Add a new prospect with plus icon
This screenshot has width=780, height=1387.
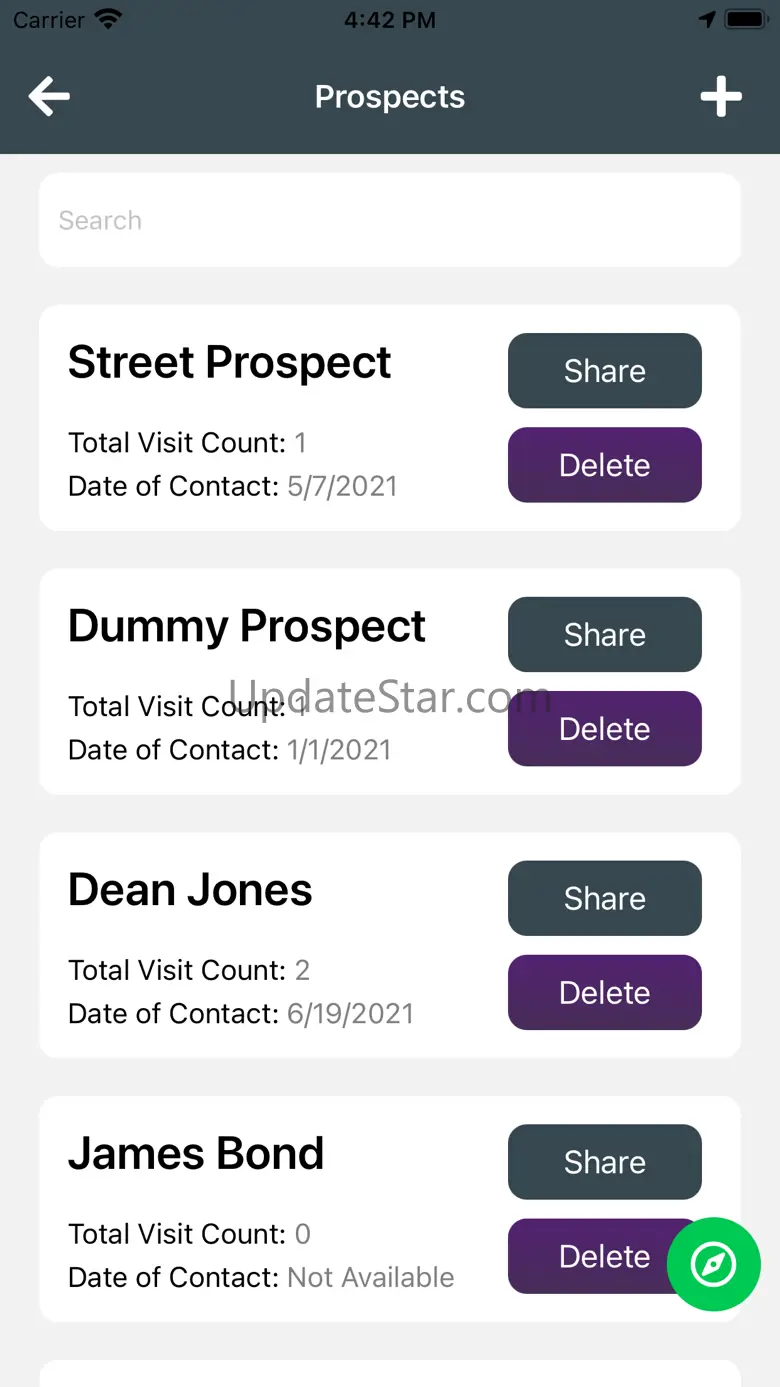click(x=720, y=97)
